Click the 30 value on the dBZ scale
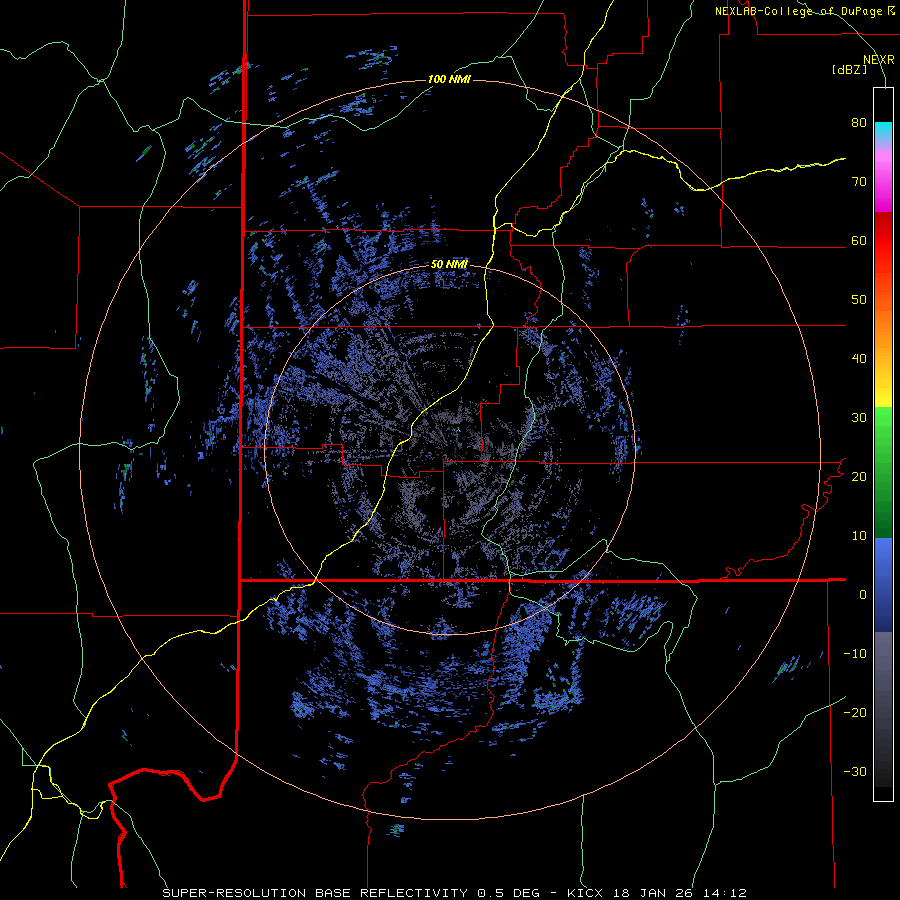The image size is (900, 900). click(859, 418)
